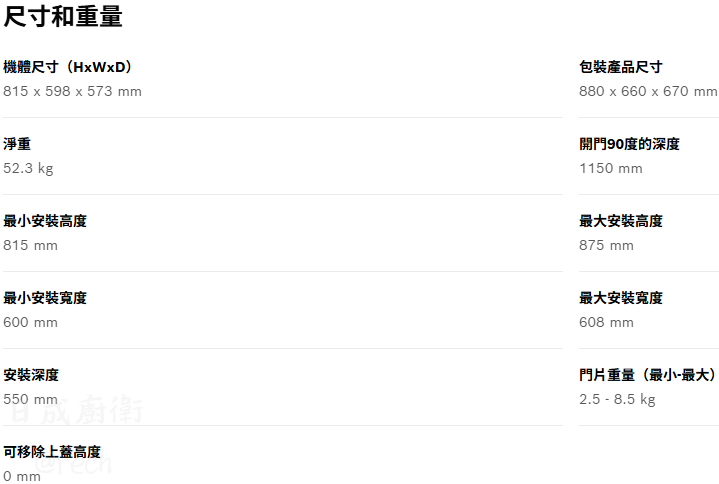719x484 pixels.
Task: Select the 最小安裝高度 label
Action: tap(45, 221)
